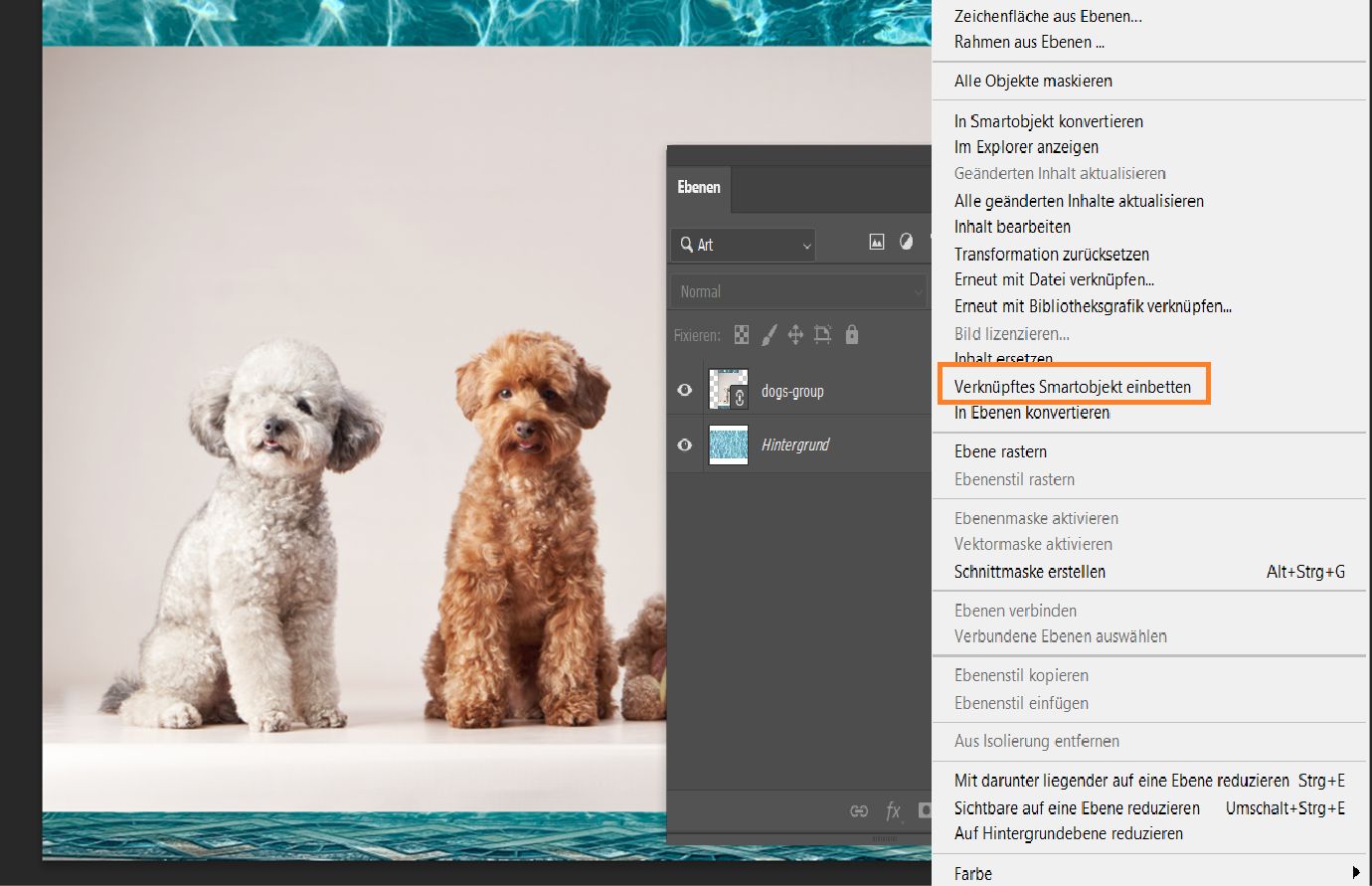Screen dimensions: 1372x886
Task: Select Rahmen aus Ebenen
Action: click(x=1029, y=42)
